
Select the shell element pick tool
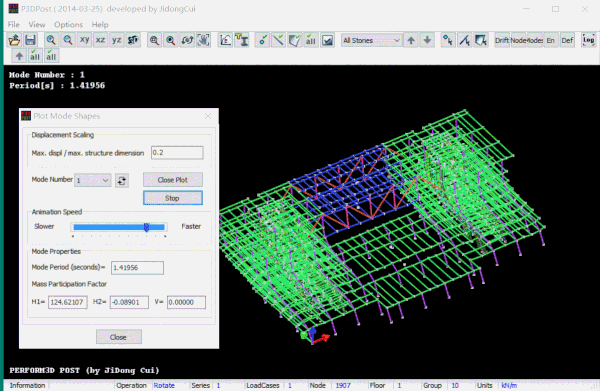(x=481, y=40)
